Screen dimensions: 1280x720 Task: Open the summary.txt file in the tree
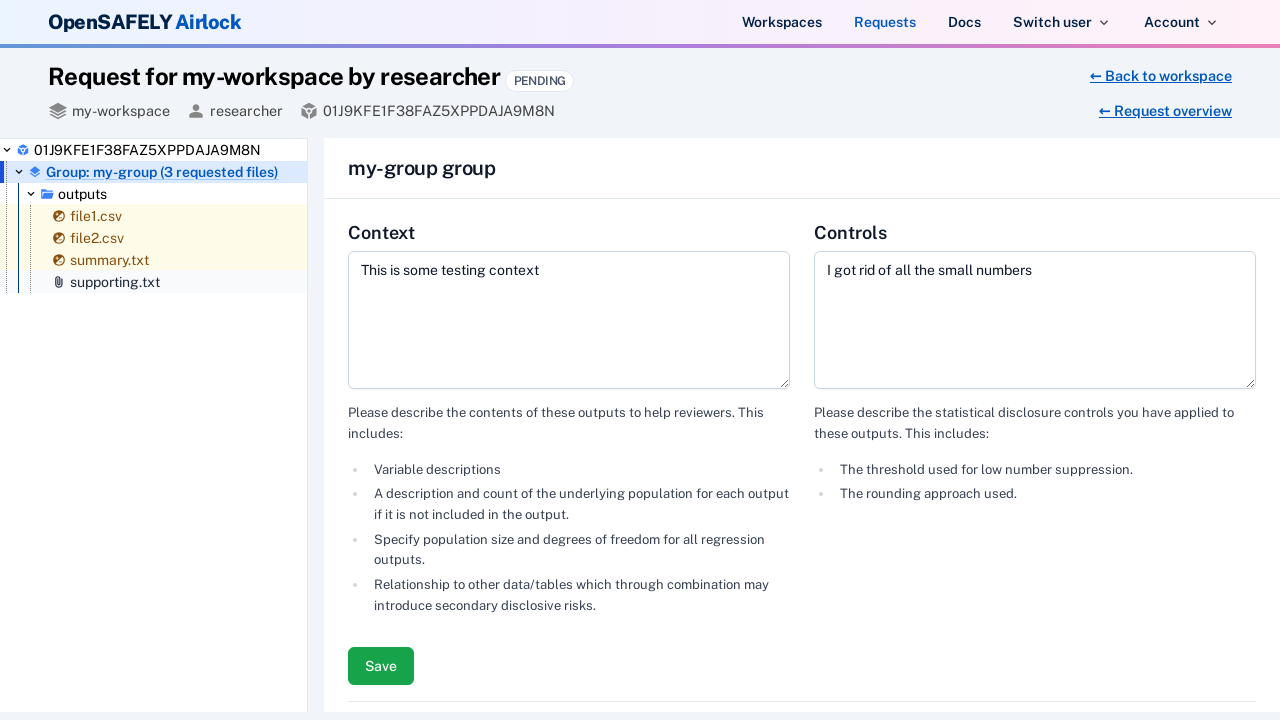click(x=109, y=260)
